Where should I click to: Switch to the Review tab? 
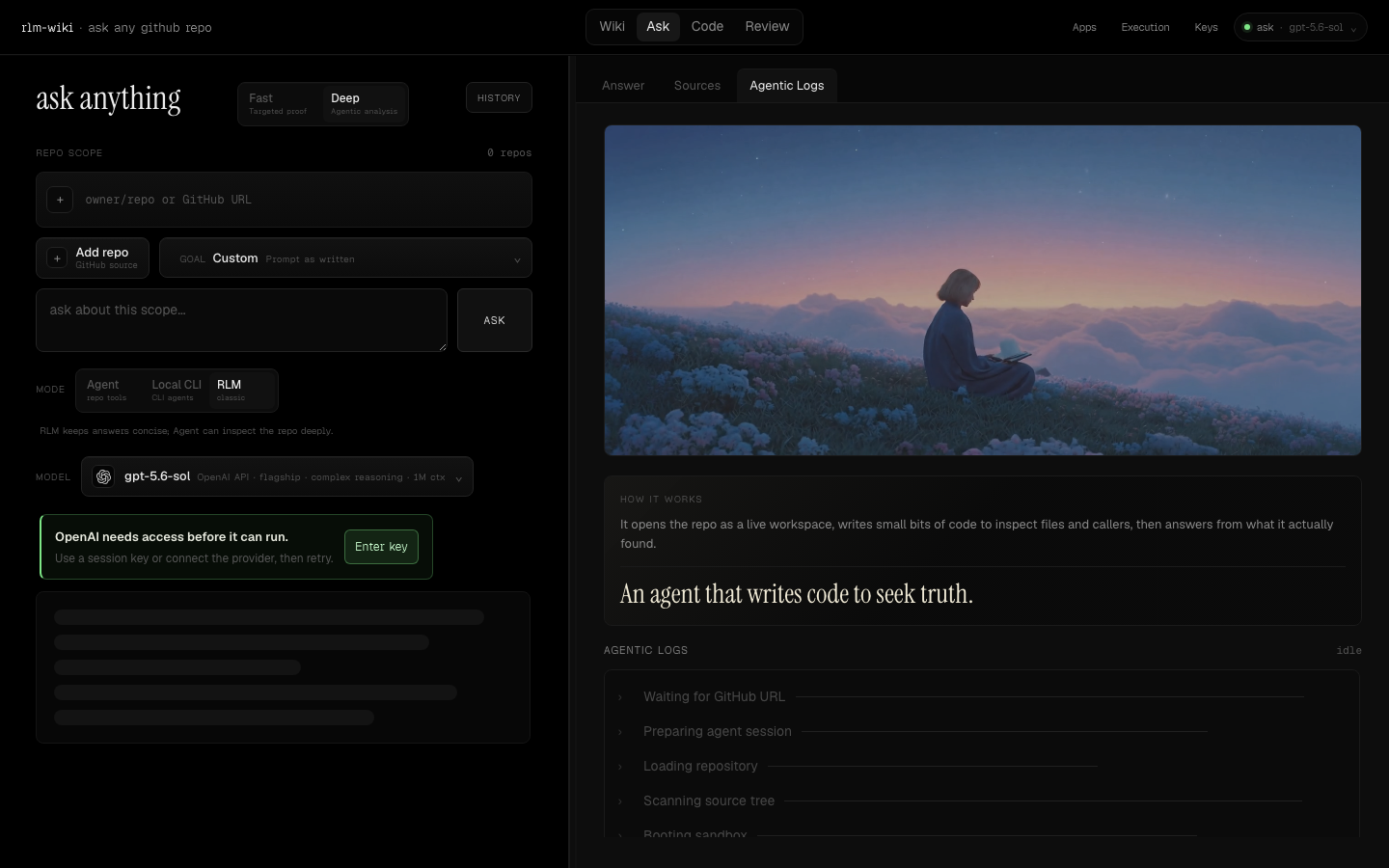tap(767, 27)
